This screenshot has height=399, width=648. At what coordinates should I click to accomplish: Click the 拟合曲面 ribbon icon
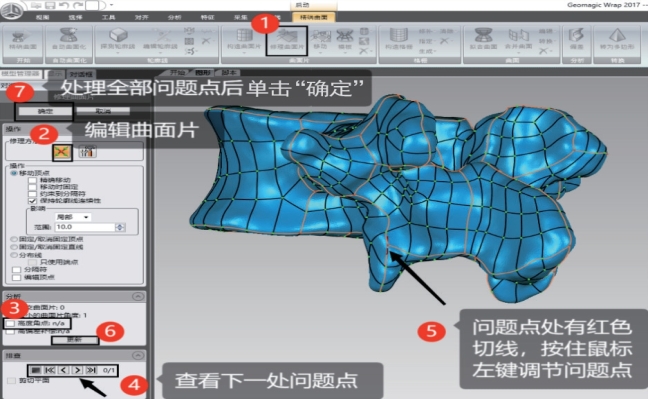pyautogui.click(x=483, y=39)
